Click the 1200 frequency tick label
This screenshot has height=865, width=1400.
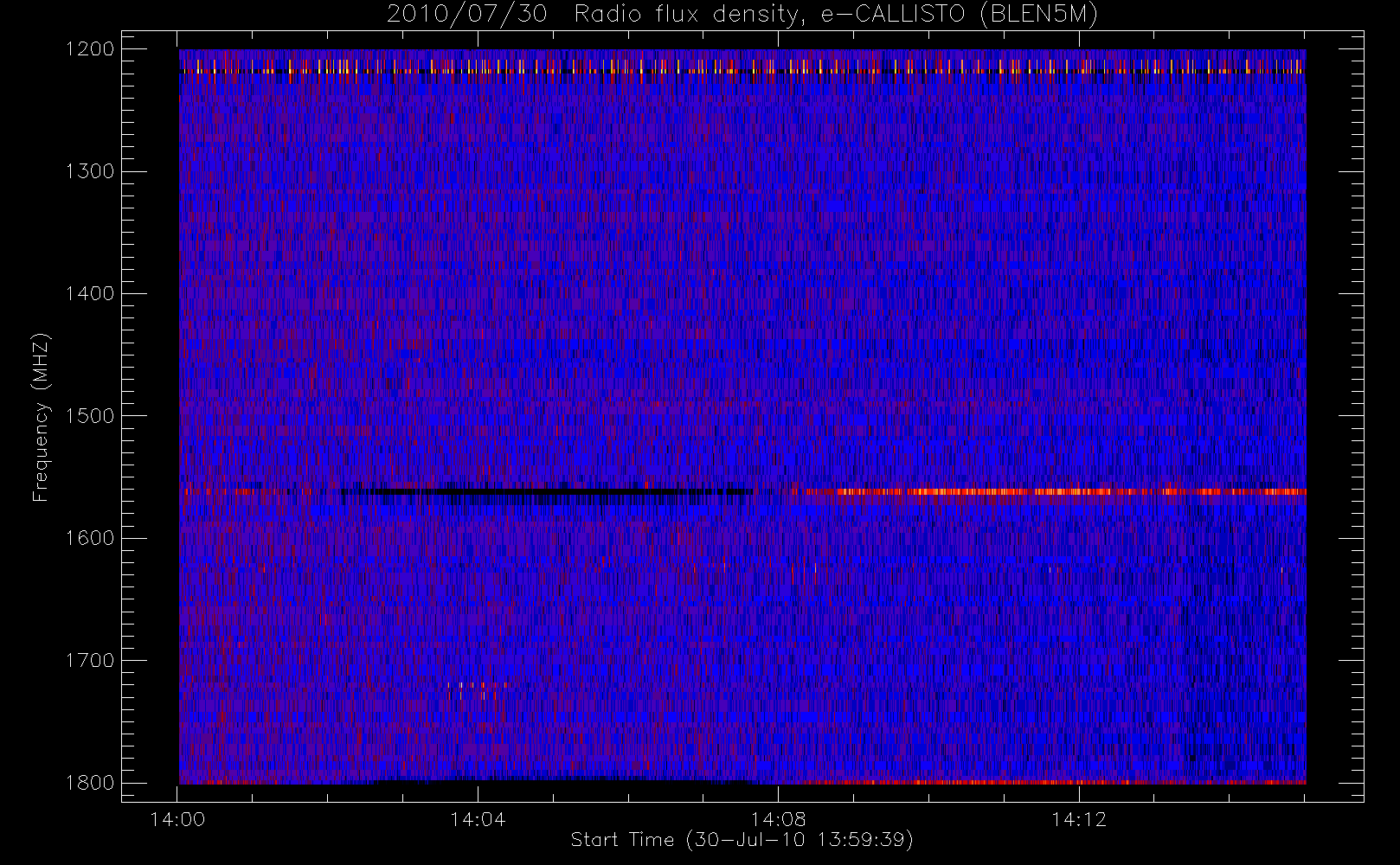click(x=90, y=49)
